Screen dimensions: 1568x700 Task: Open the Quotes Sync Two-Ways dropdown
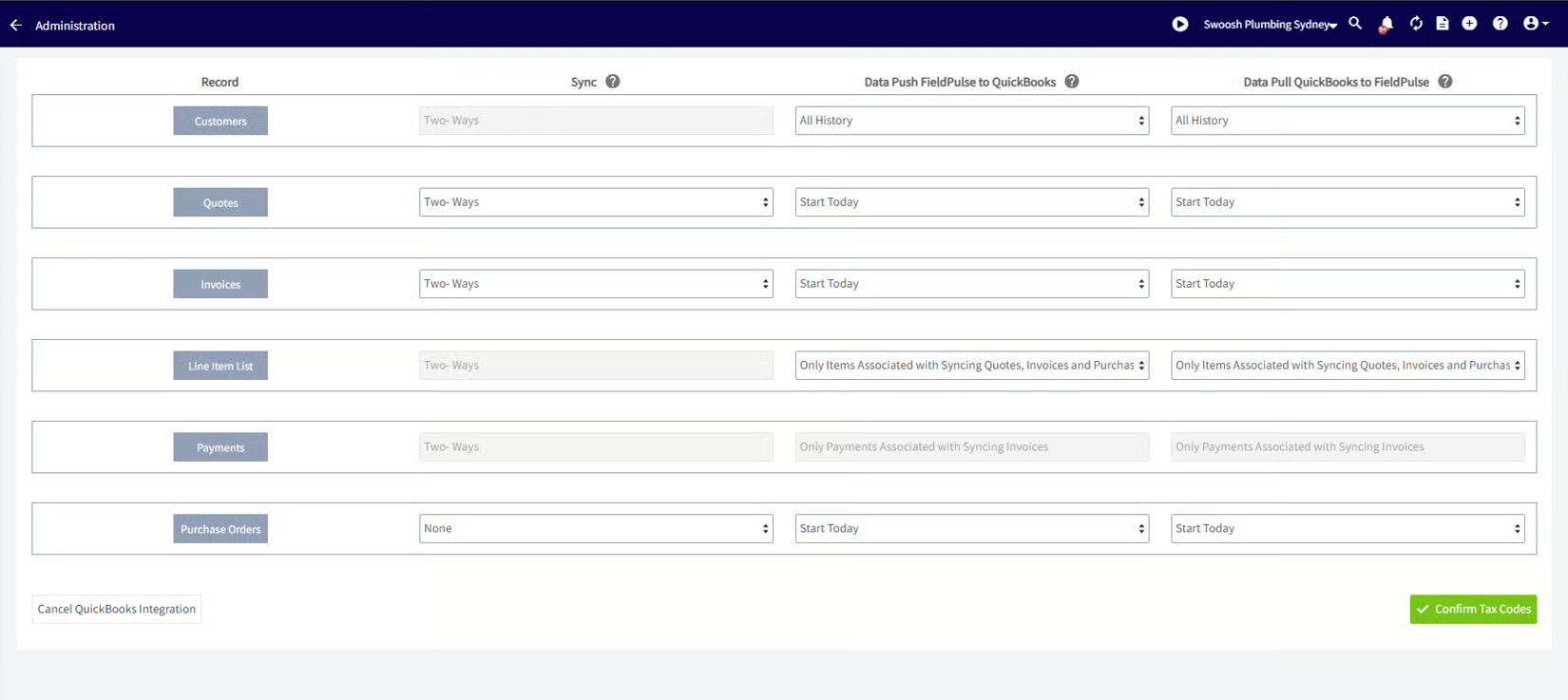coord(596,202)
